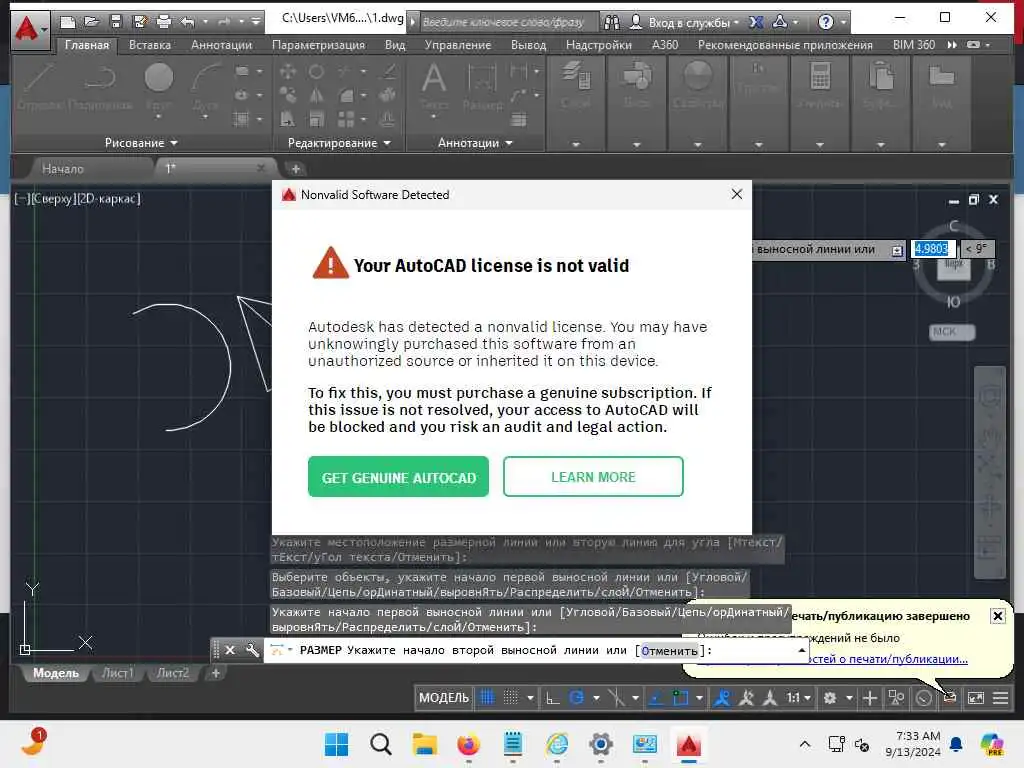Open the Лист1 layout tab
1024x768 pixels.
[x=118, y=673]
